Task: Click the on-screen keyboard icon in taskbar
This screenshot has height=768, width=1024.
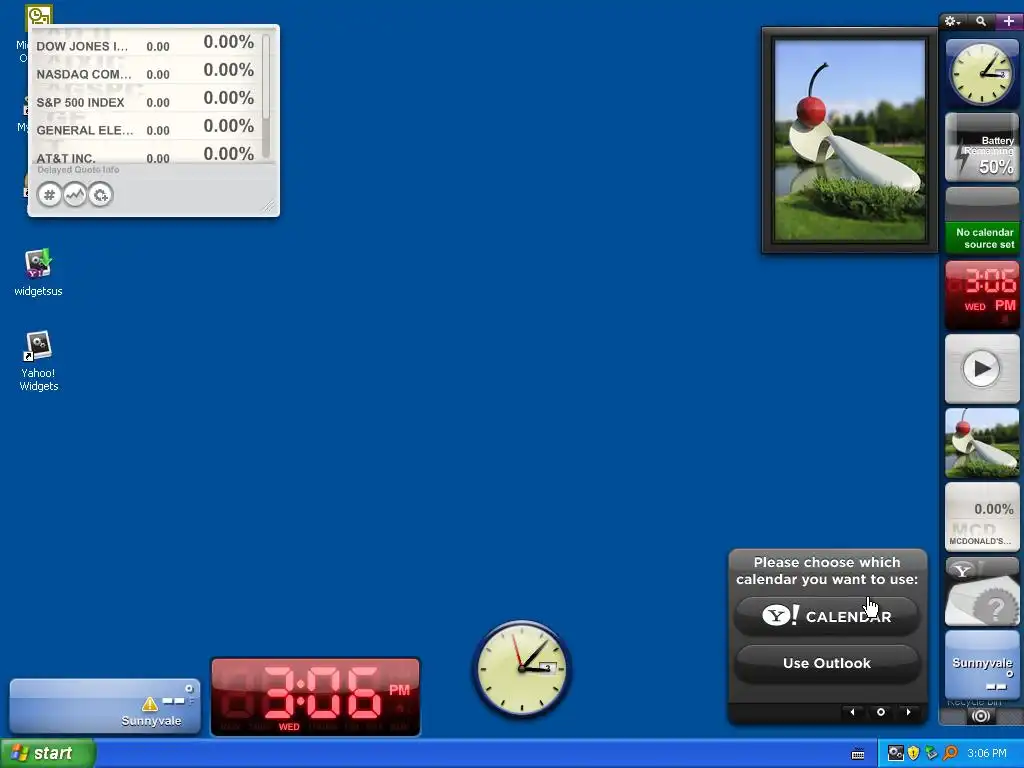Action: pyautogui.click(x=857, y=754)
